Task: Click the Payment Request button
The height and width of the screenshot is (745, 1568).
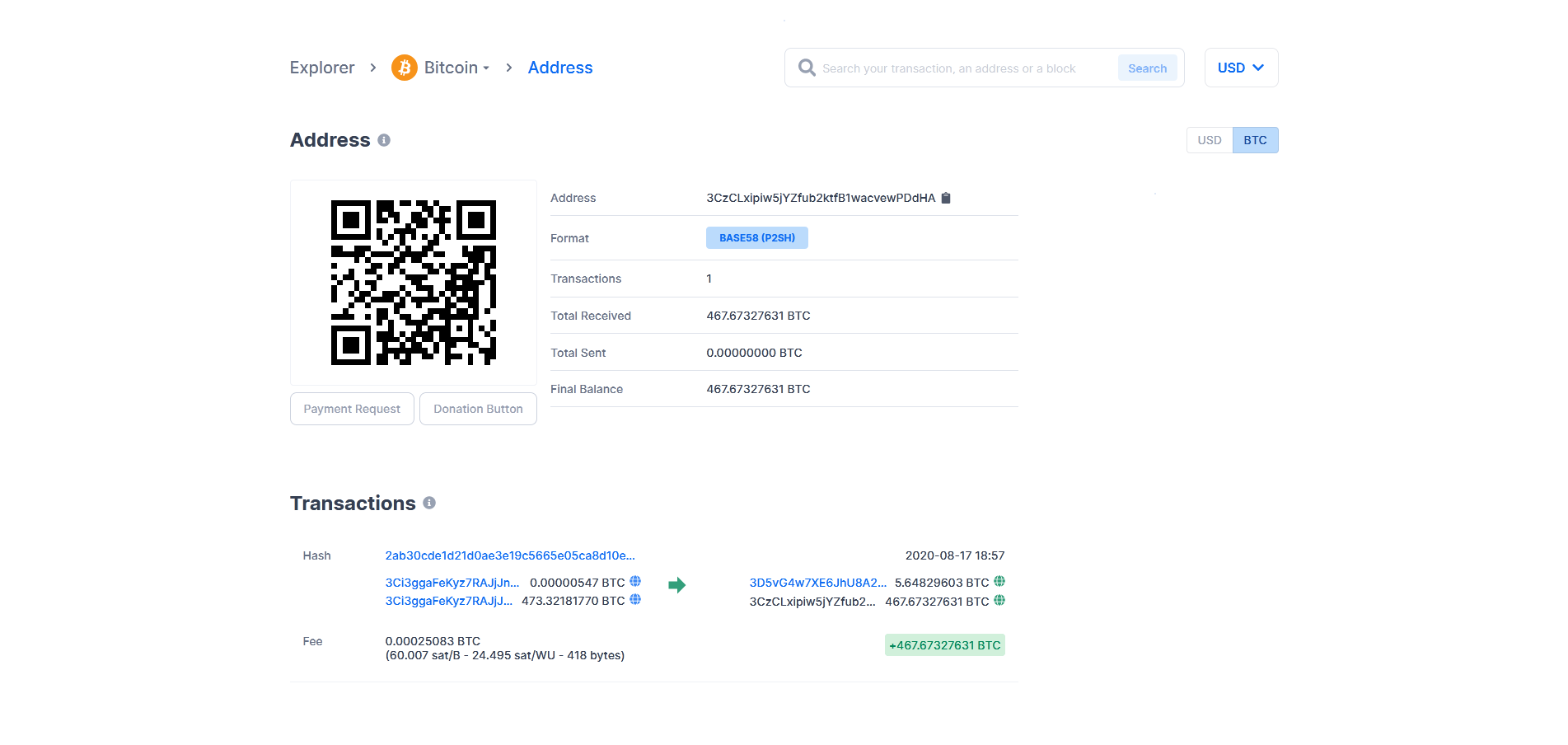Action: click(352, 409)
